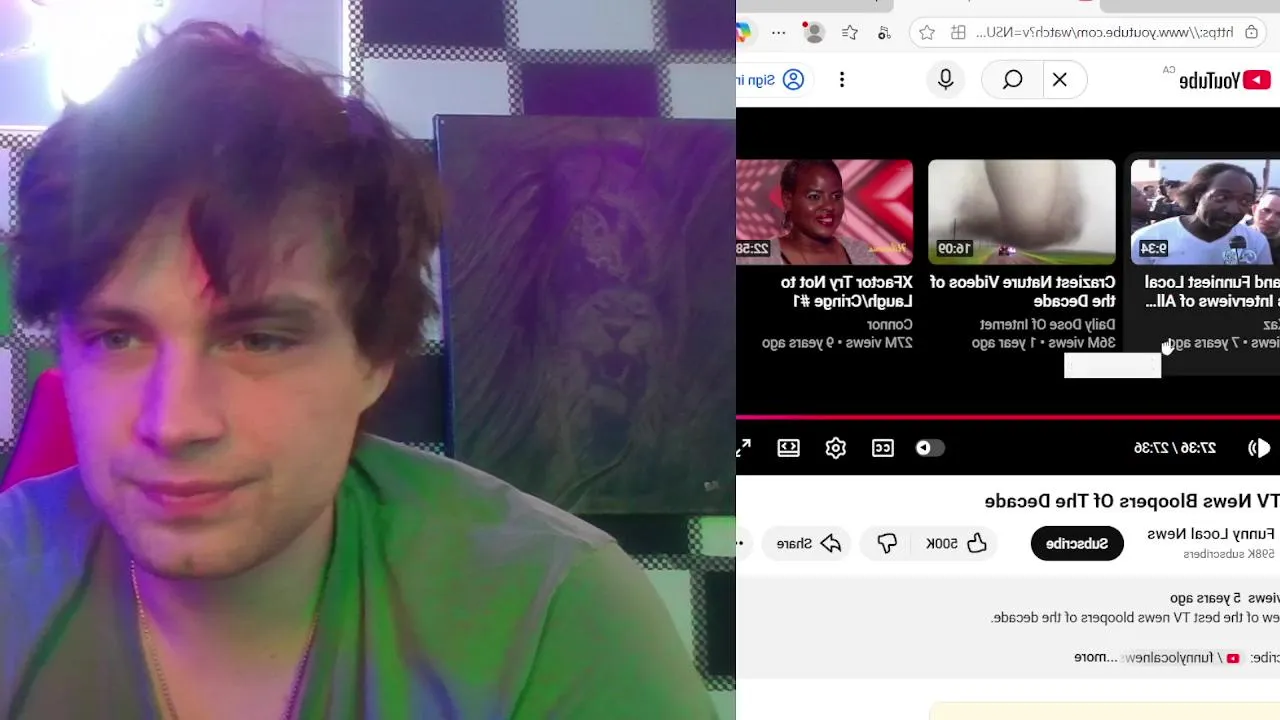This screenshot has width=1280, height=720.
Task: Switch to theater mode
Action: click(788, 448)
